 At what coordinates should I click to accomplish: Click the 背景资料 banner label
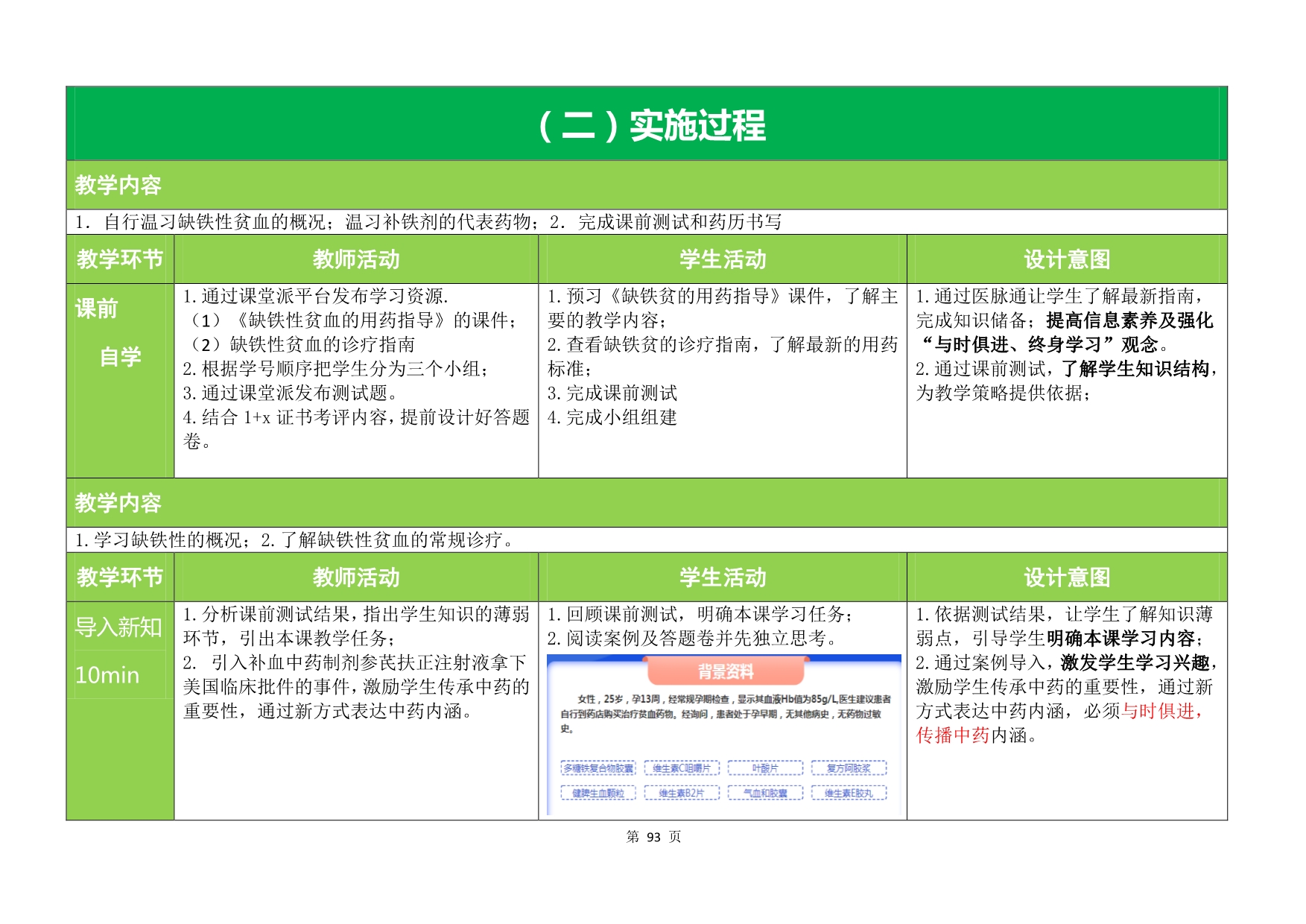pos(726,671)
